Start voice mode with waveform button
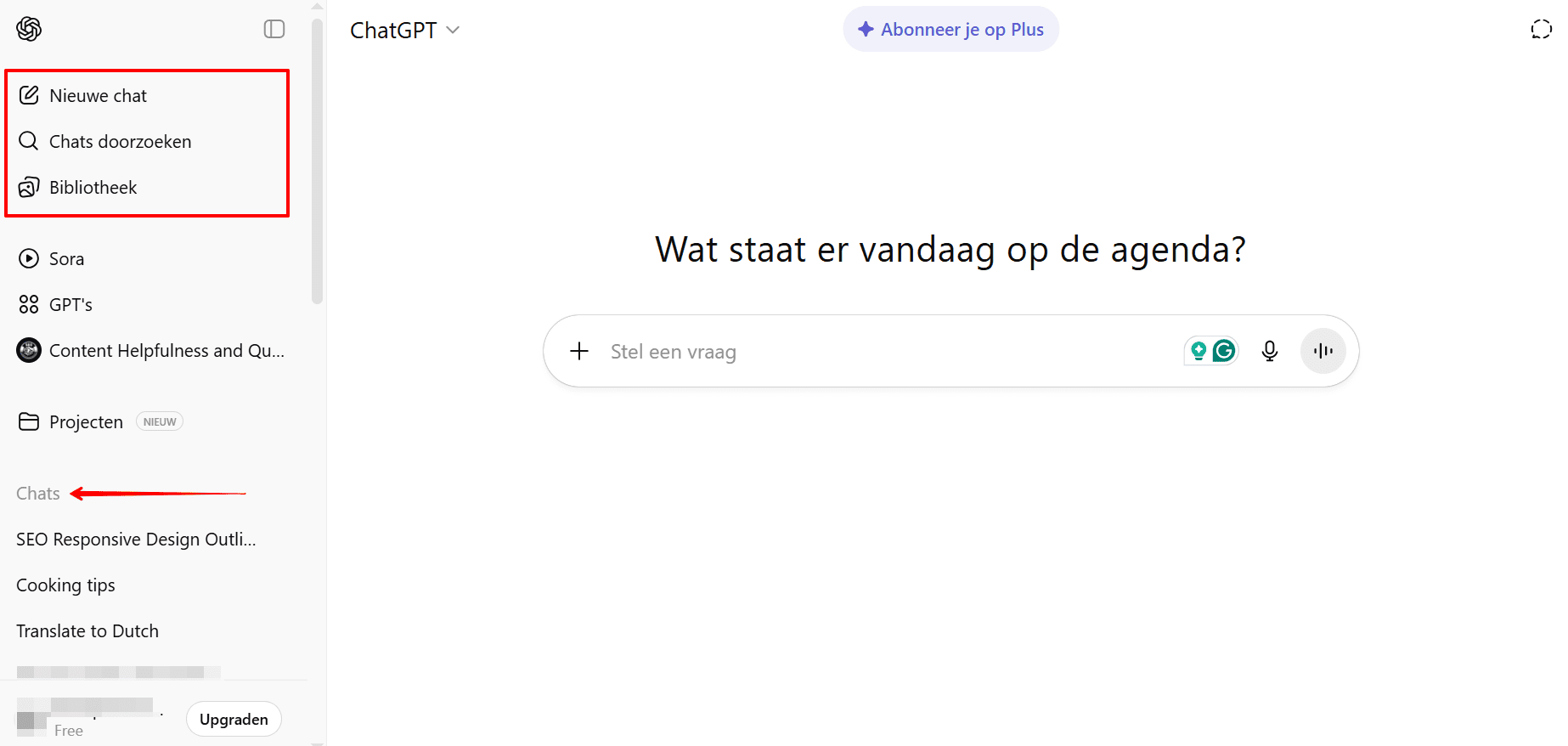The width and height of the screenshot is (1568, 746). 1323,351
